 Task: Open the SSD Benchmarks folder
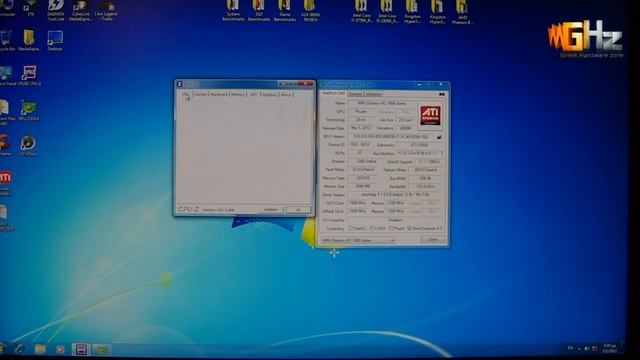(x=259, y=10)
